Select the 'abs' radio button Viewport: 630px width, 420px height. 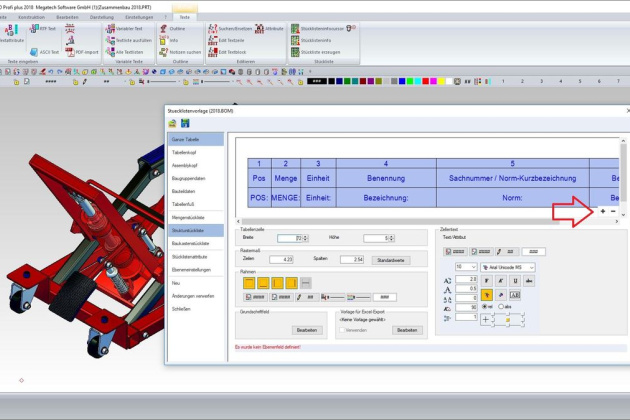502,307
